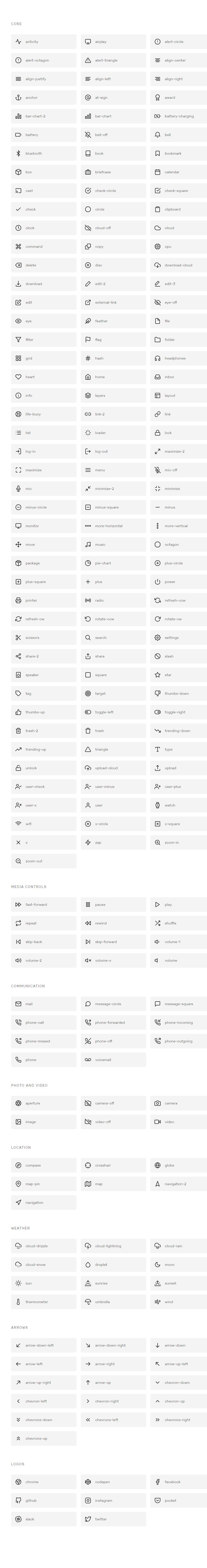
Task: Select the cloud-lightning icon
Action: [88, 1246]
